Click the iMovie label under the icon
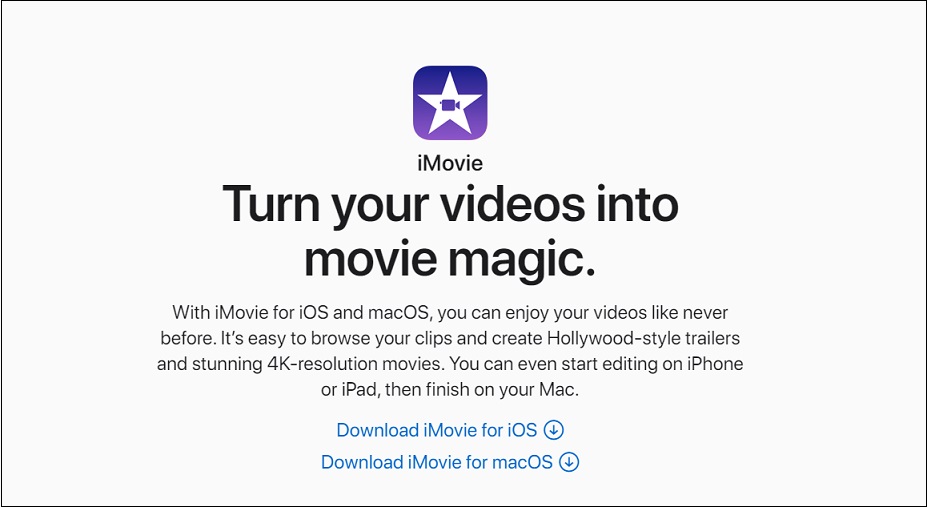927x507 pixels. point(450,162)
